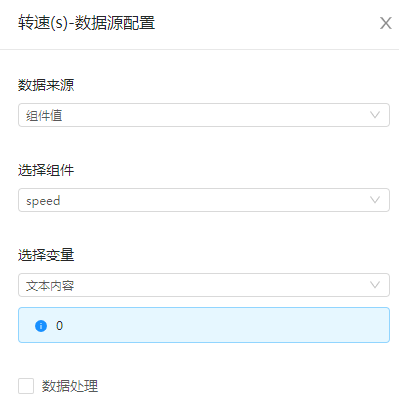This screenshot has width=399, height=416.
Task: Click the light blue info alert box
Action: 204,325
